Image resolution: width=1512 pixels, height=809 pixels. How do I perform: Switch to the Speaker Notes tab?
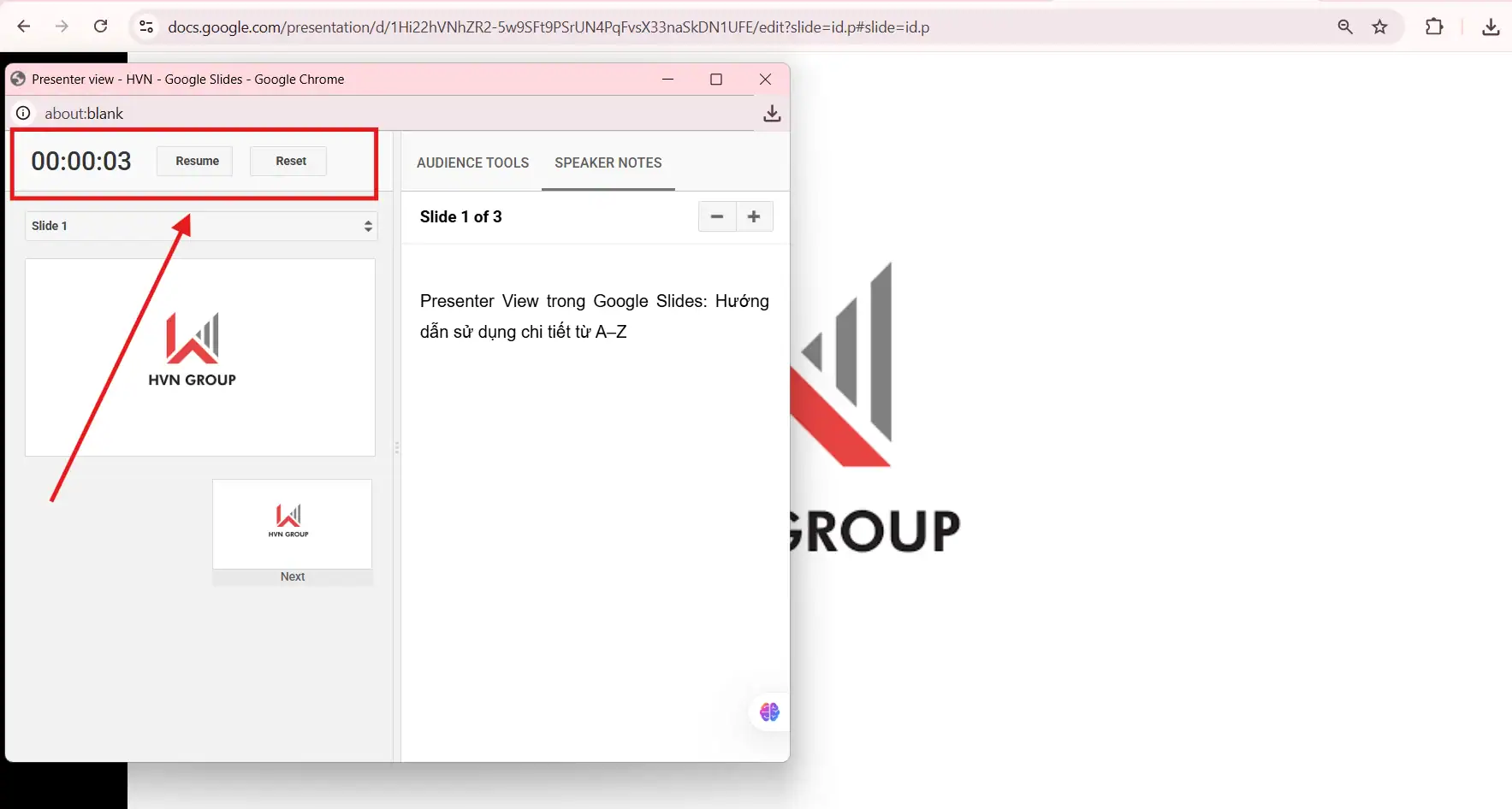coord(608,162)
